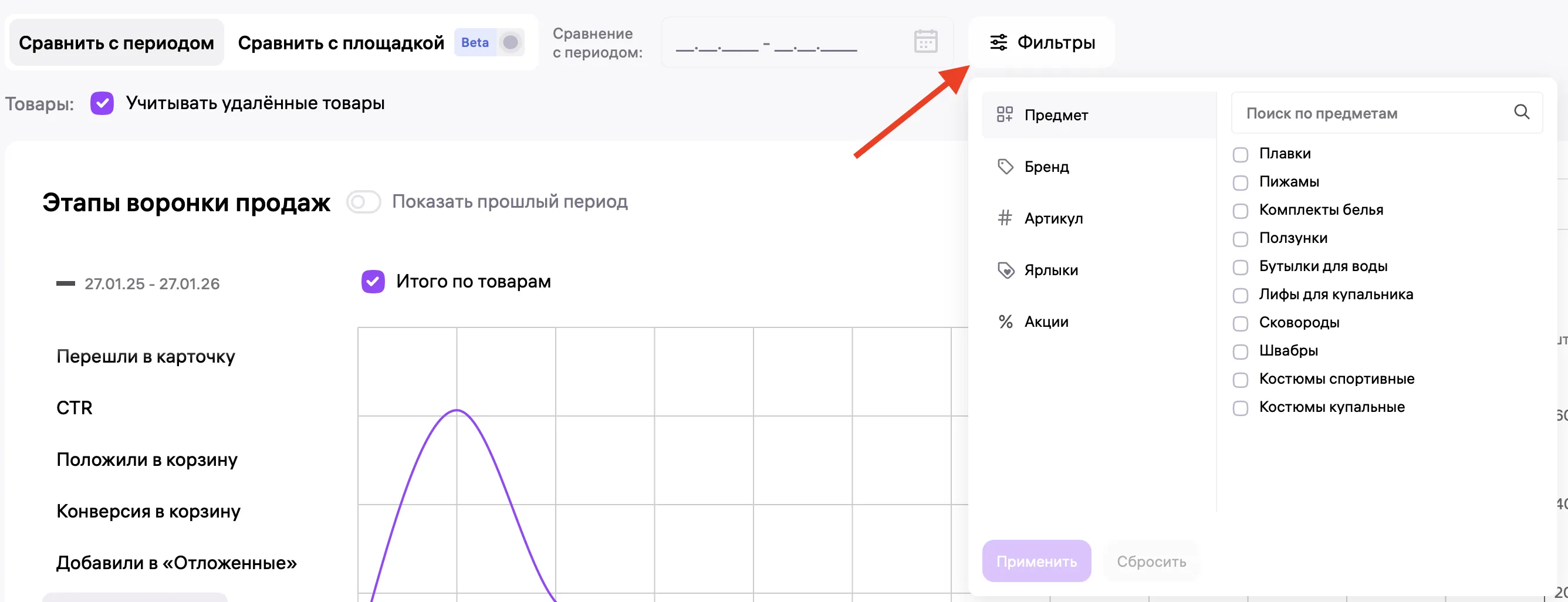Check Комплекты белья in the filter list

click(x=1241, y=210)
